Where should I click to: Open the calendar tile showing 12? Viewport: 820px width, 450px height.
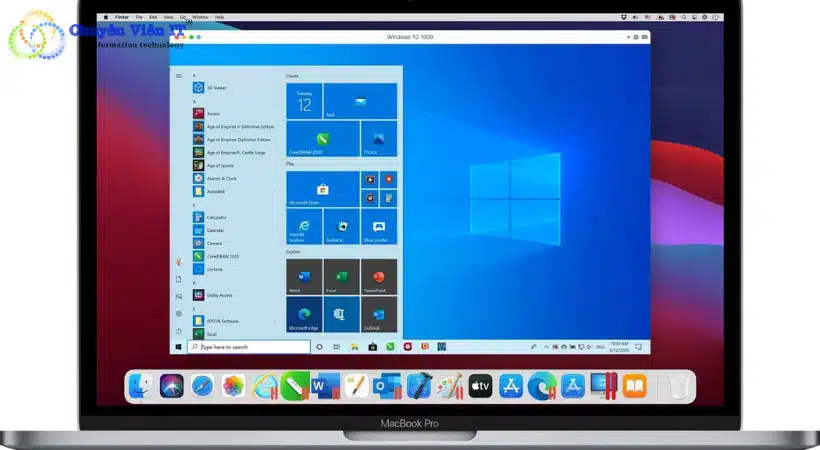[x=304, y=101]
